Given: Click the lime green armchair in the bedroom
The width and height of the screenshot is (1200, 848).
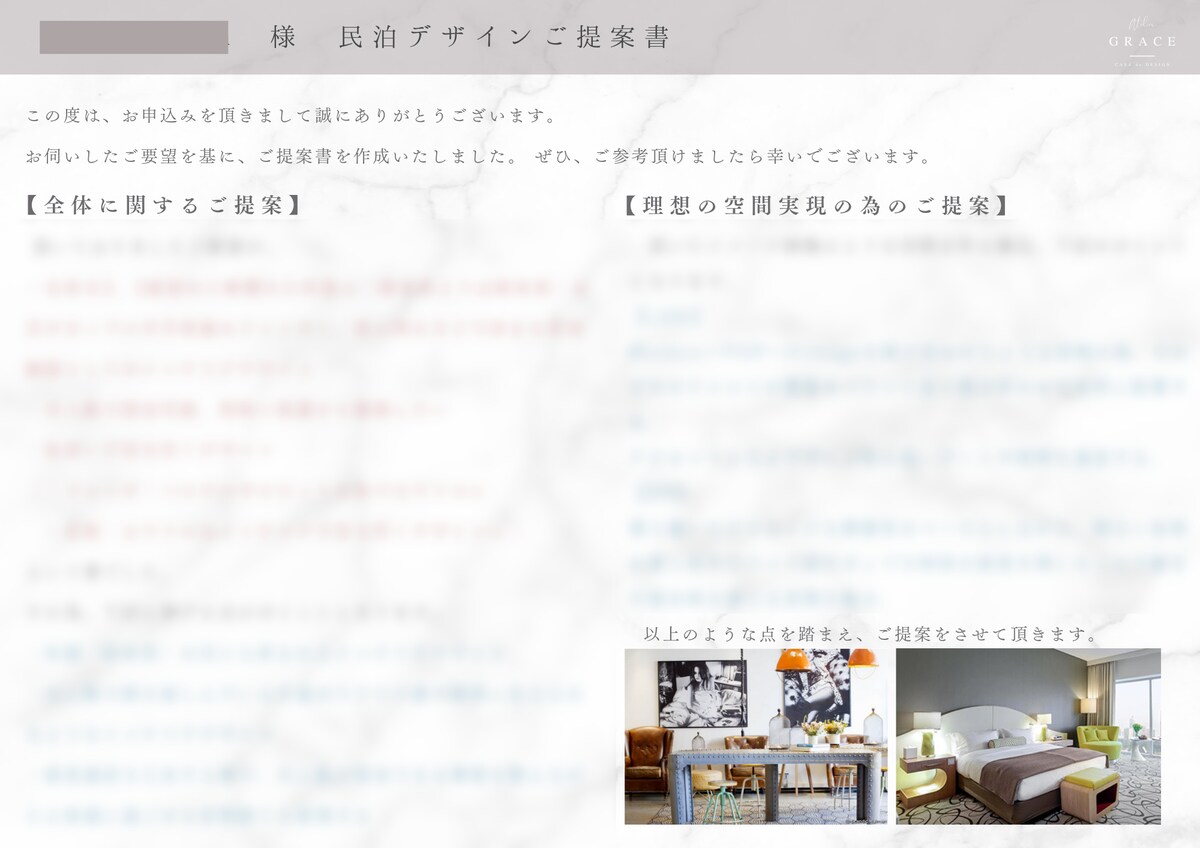Looking at the screenshot, I should [x=1100, y=742].
